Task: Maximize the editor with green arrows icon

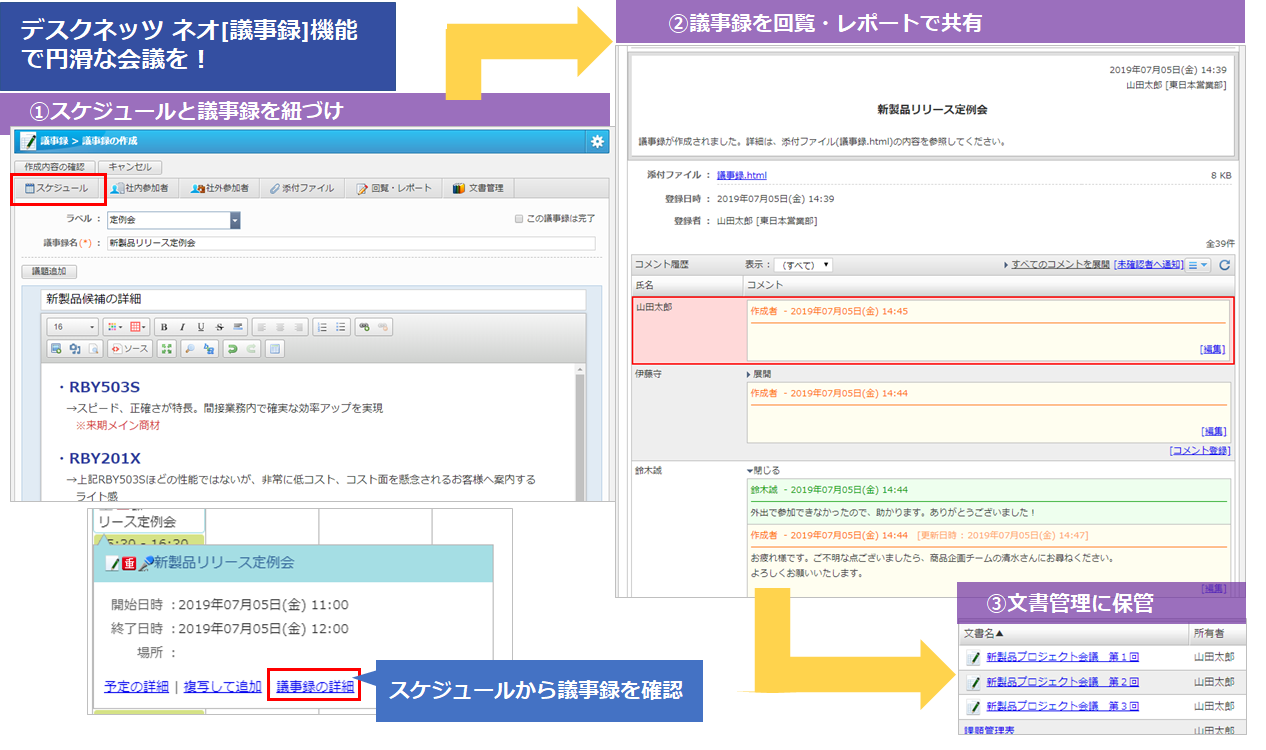Action: tap(167, 349)
